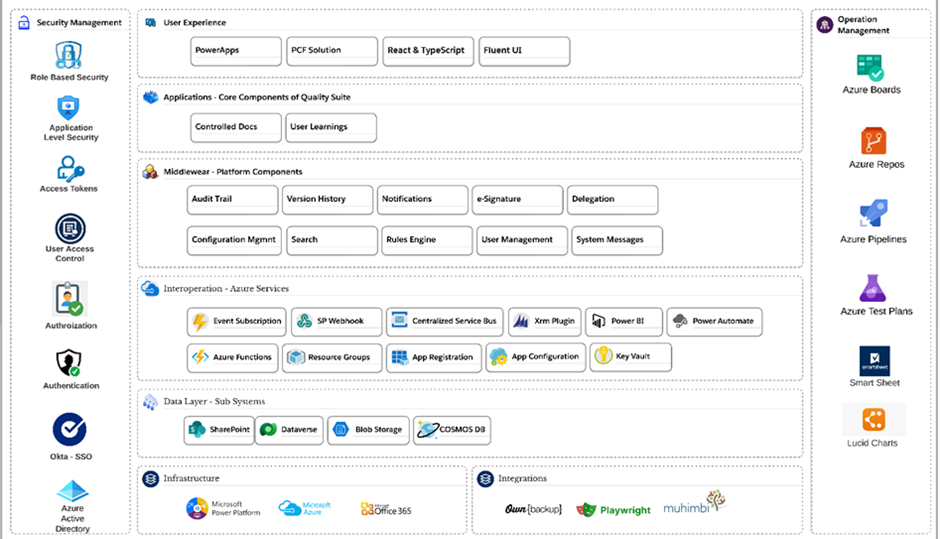
Task: Click the Centralized Service Bus icon
Action: 399,320
